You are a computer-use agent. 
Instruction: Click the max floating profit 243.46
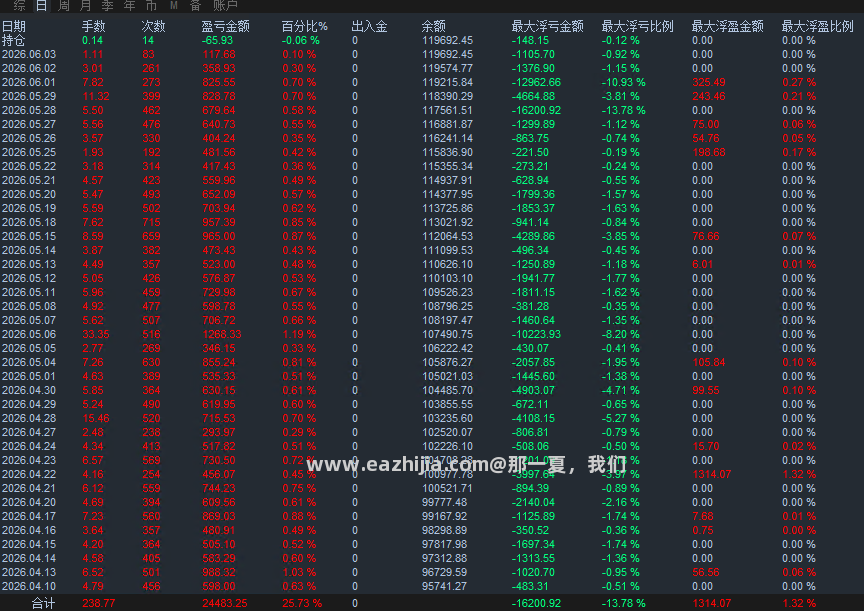(709, 96)
